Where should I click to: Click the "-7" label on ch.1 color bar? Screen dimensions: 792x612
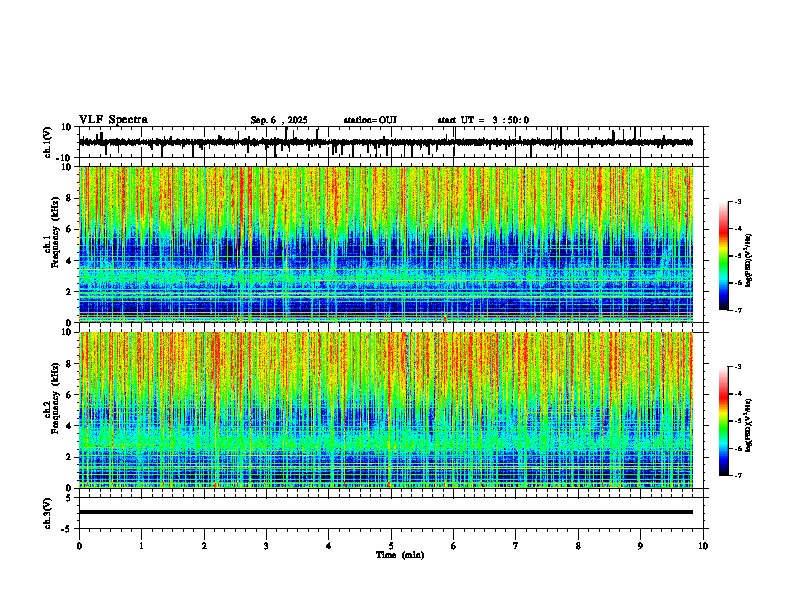(737, 310)
